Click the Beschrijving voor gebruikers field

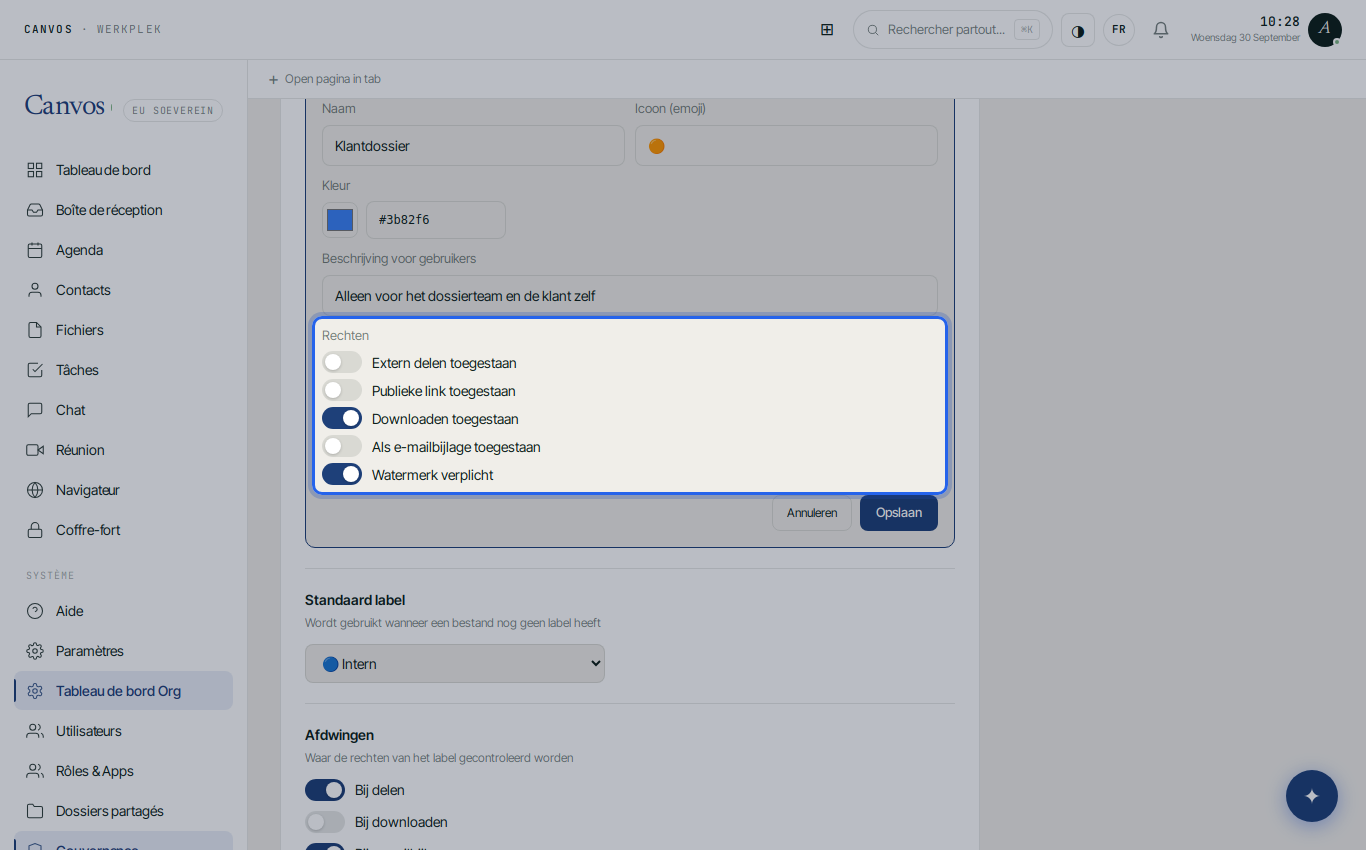[x=630, y=296]
